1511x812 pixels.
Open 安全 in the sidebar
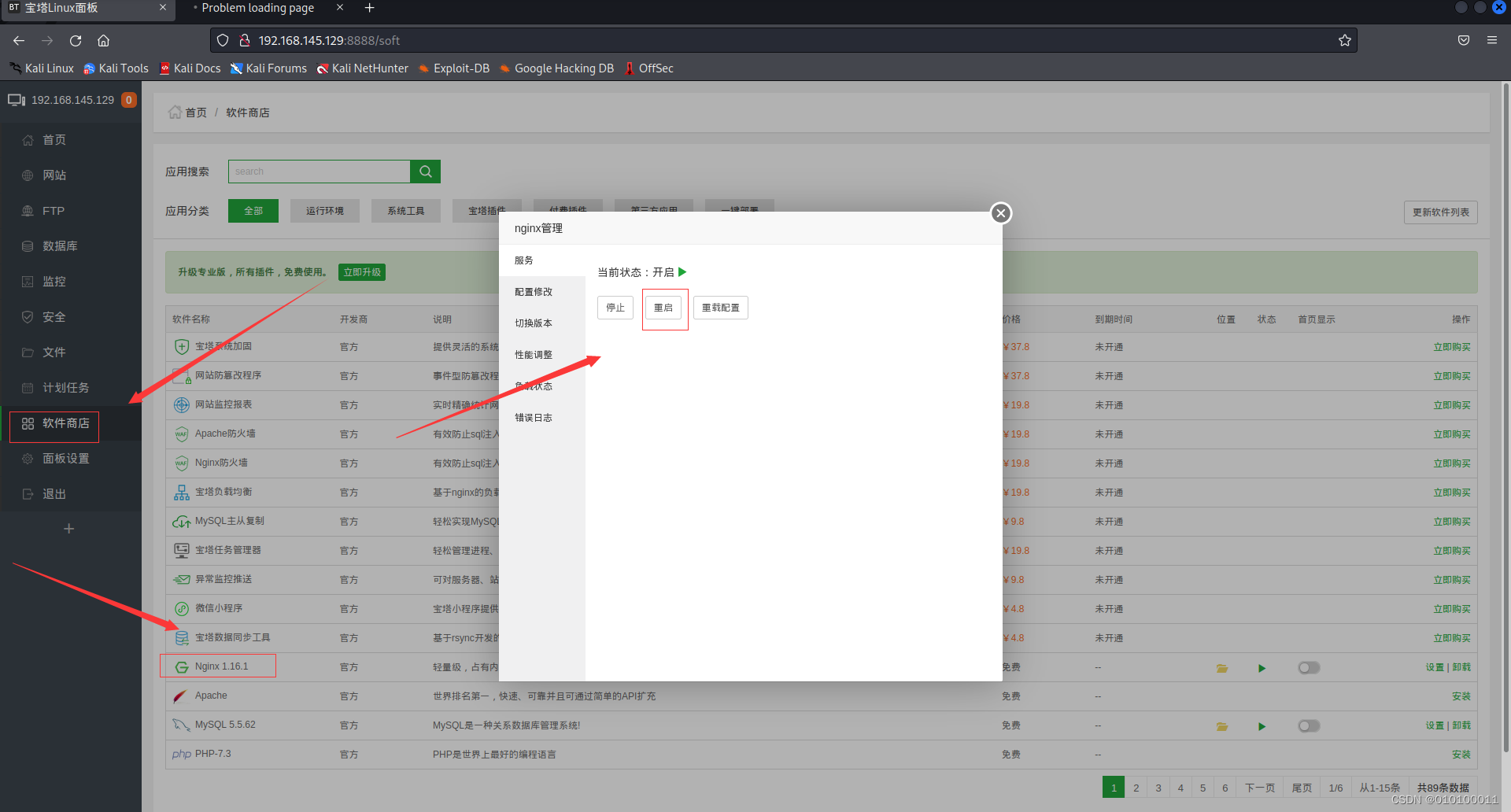54,317
